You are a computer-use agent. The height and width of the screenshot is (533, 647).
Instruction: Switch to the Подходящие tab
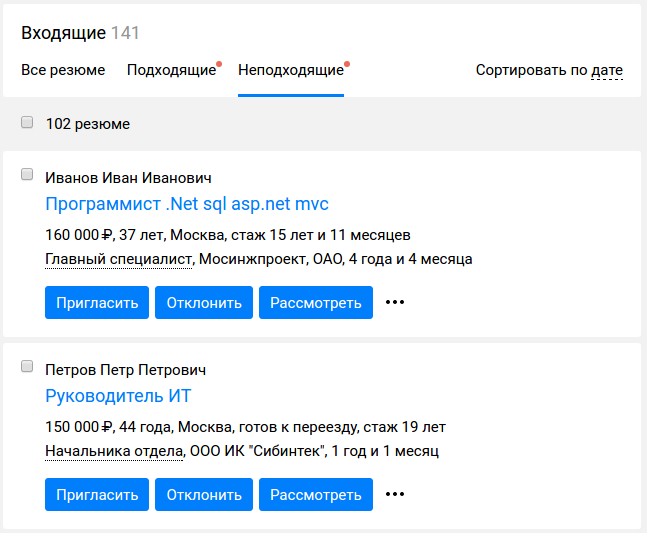coord(171,71)
